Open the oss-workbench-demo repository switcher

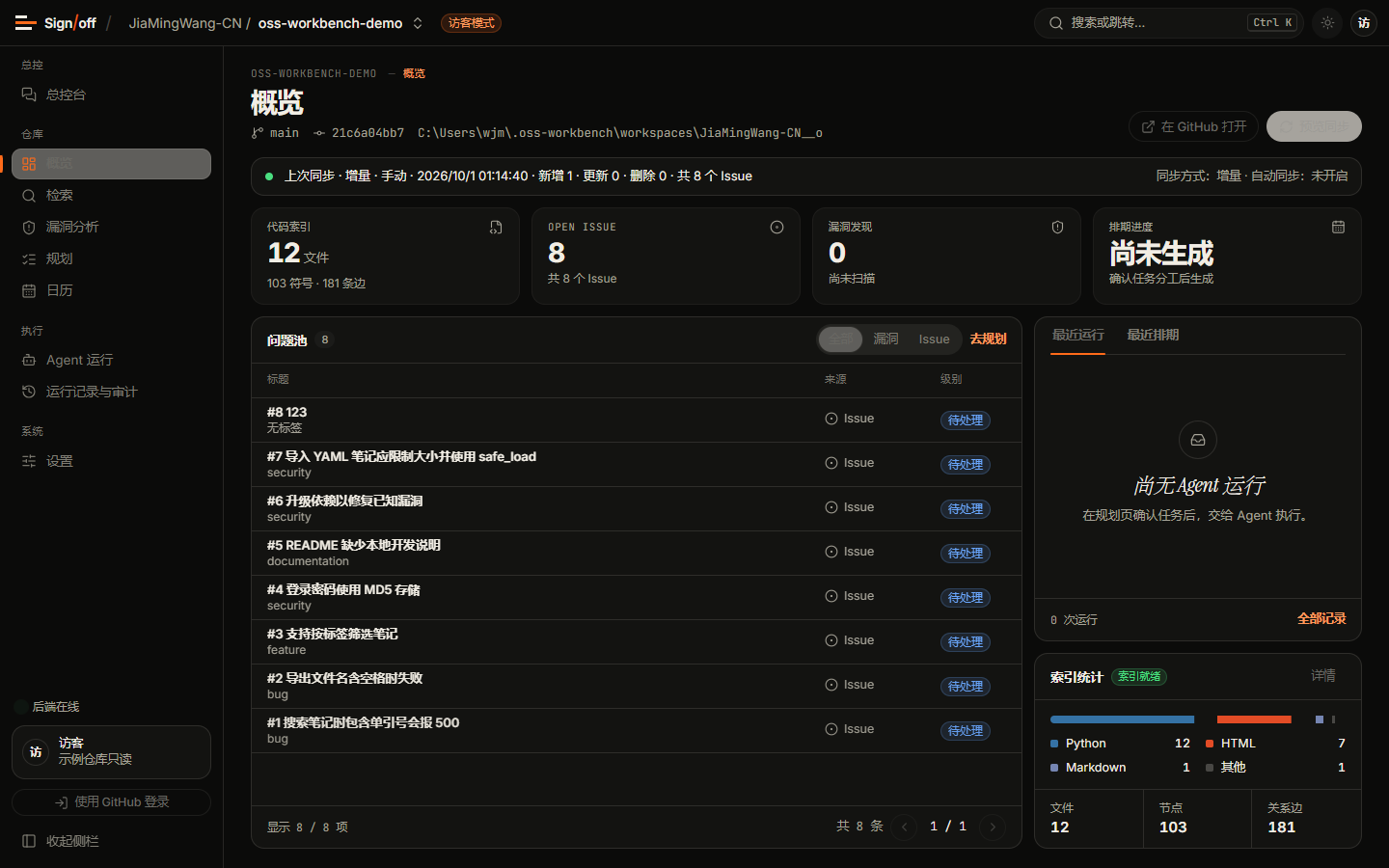340,23
